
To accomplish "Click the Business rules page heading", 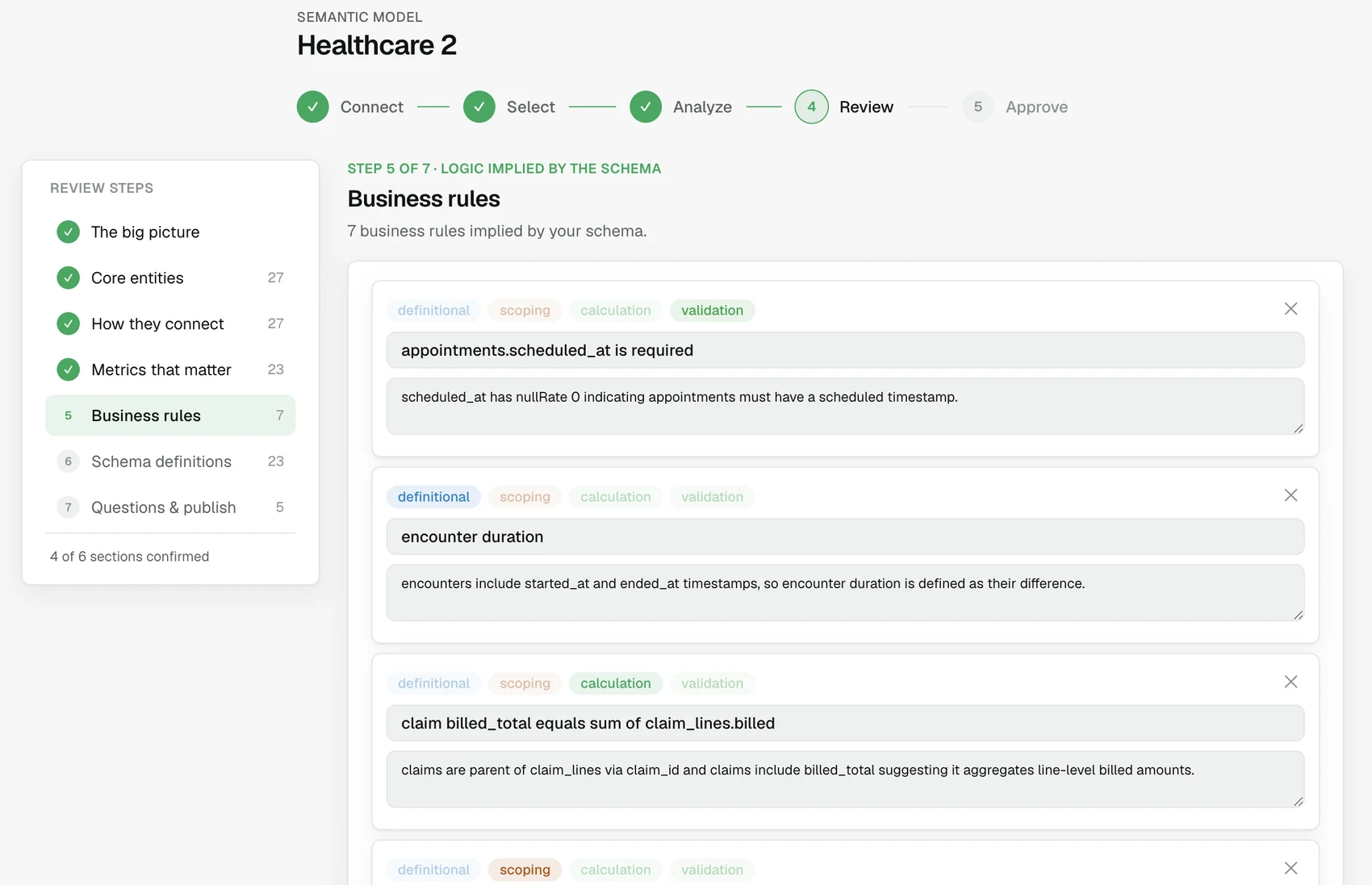I will (x=424, y=198).
